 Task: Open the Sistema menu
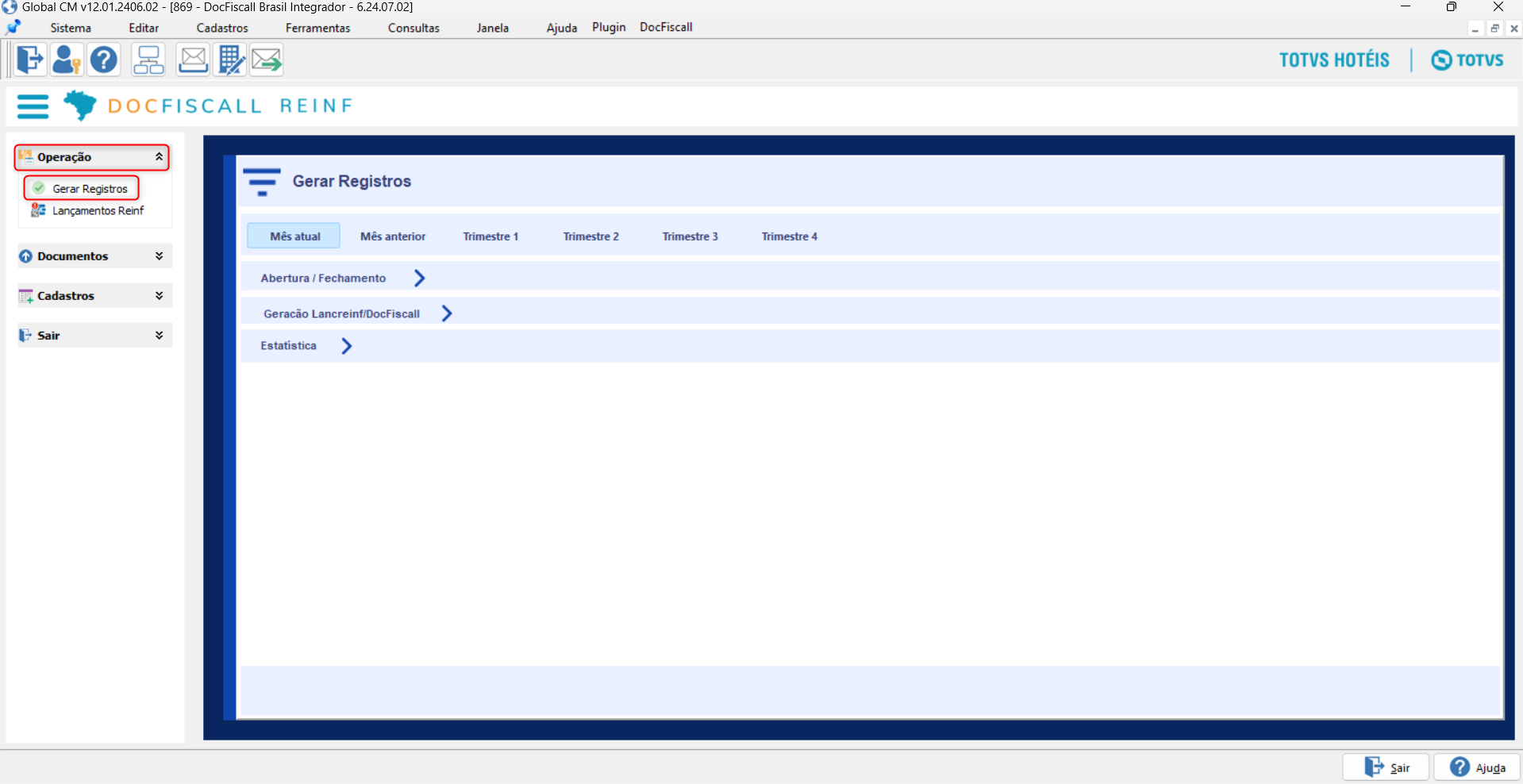71,28
